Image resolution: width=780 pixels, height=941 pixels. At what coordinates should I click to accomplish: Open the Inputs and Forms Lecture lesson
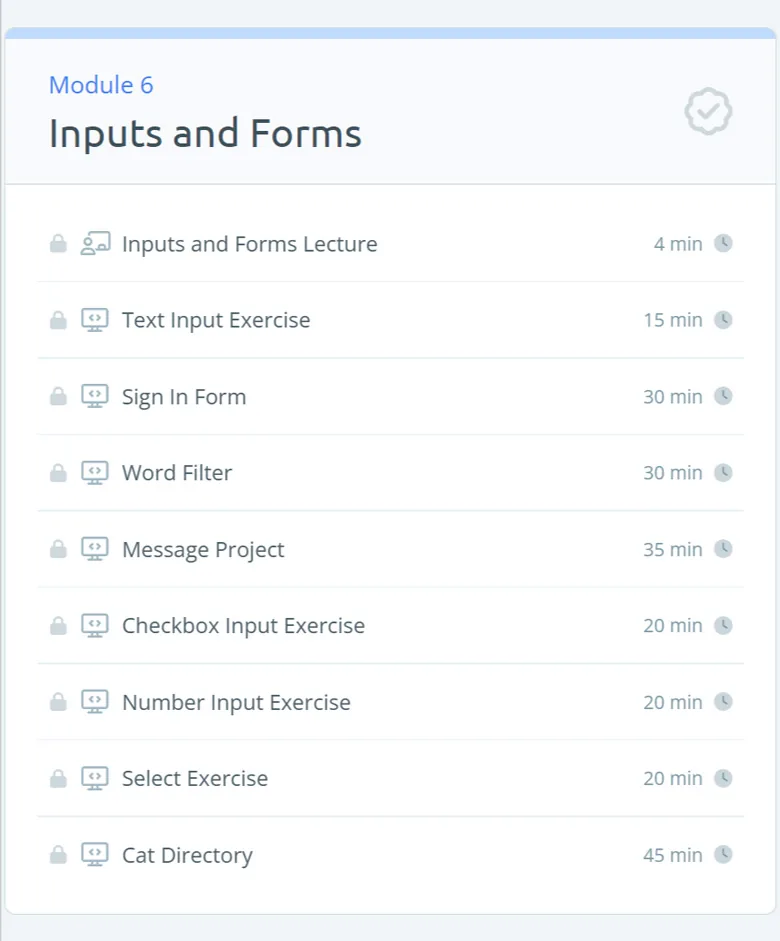coord(391,244)
